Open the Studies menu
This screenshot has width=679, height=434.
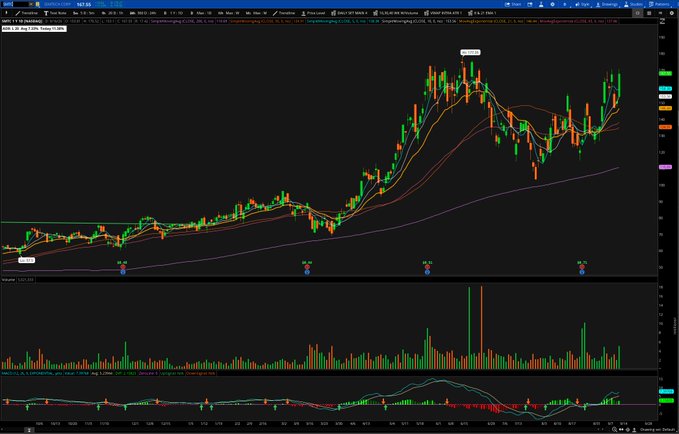[x=633, y=4]
